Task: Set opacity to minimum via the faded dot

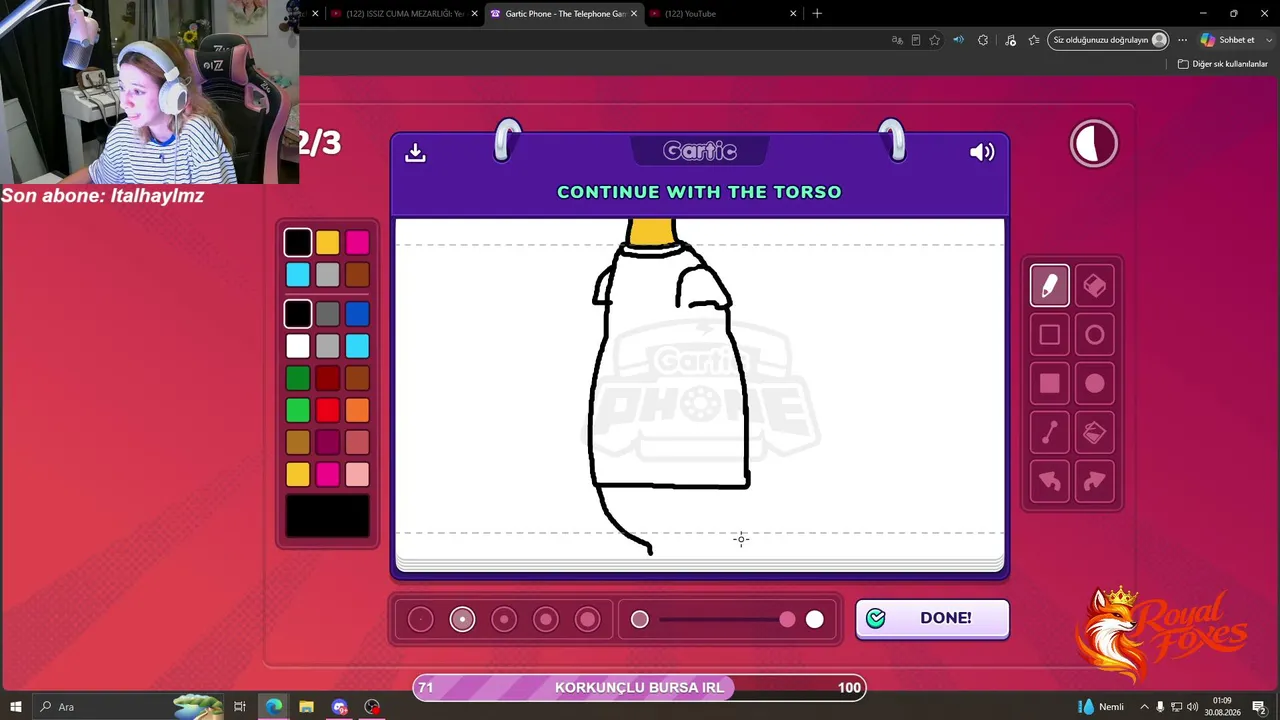Action: point(640,620)
